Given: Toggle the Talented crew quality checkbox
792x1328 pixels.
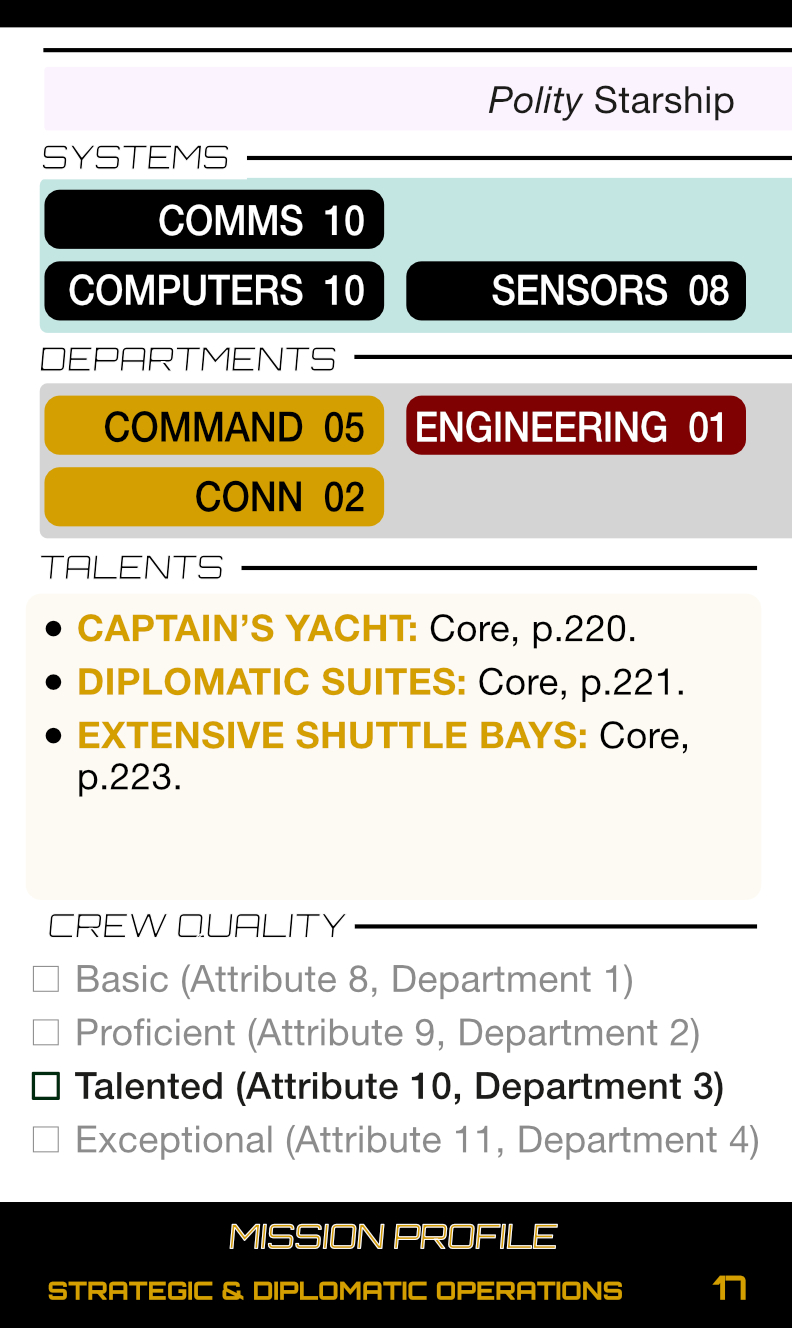Looking at the screenshot, I should (x=46, y=1086).
